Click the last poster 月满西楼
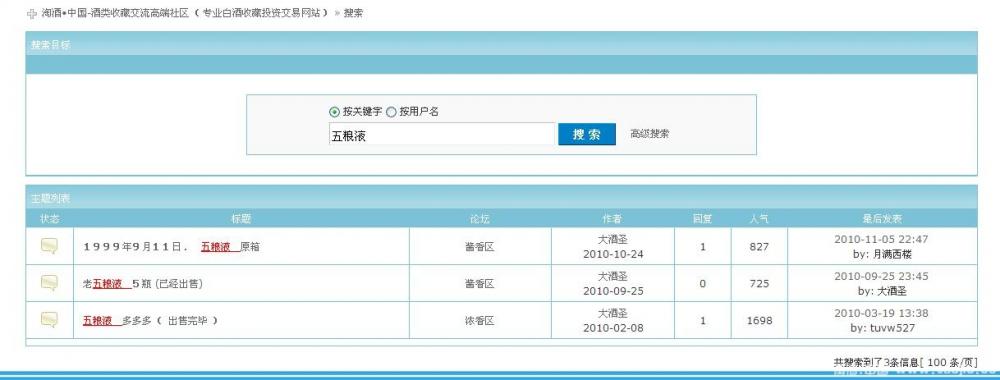1000x380 pixels. [892, 254]
